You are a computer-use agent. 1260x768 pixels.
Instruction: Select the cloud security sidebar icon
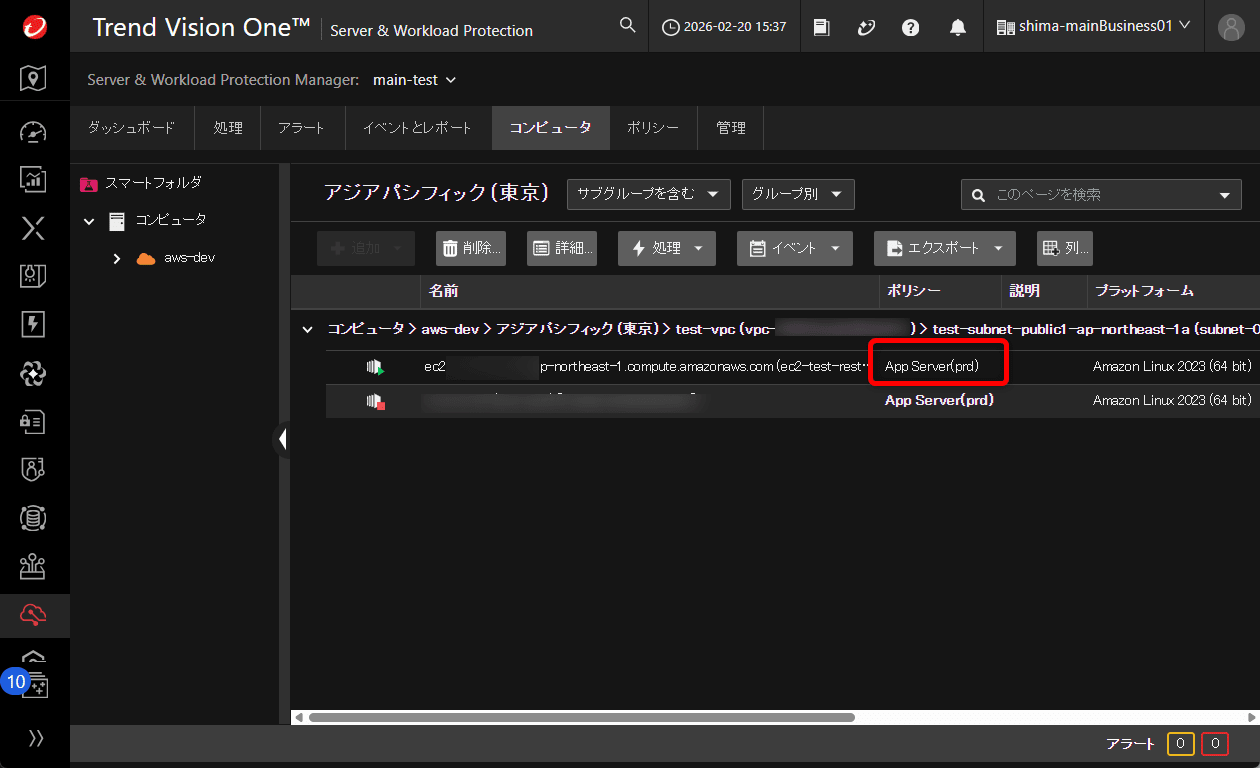pyautogui.click(x=34, y=616)
